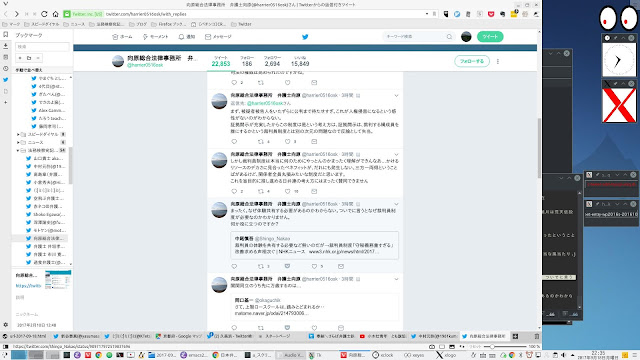Open the Twitter web panel icon in sidebar
The width and height of the screenshot is (640, 360).
[x=6, y=80]
